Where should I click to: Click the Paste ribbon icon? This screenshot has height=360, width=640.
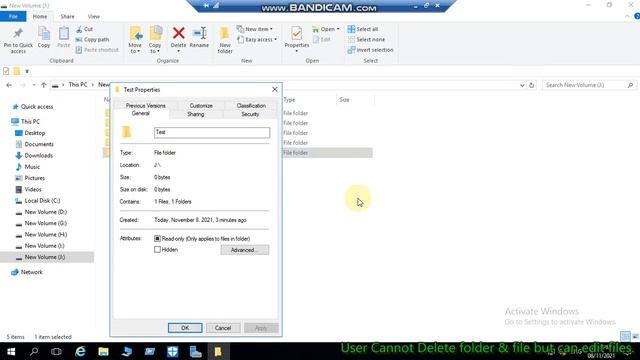click(x=64, y=38)
